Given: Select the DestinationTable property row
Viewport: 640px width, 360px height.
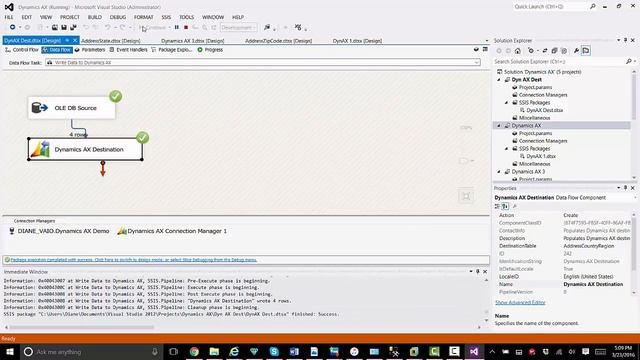Looking at the screenshot, I should point(564,246).
